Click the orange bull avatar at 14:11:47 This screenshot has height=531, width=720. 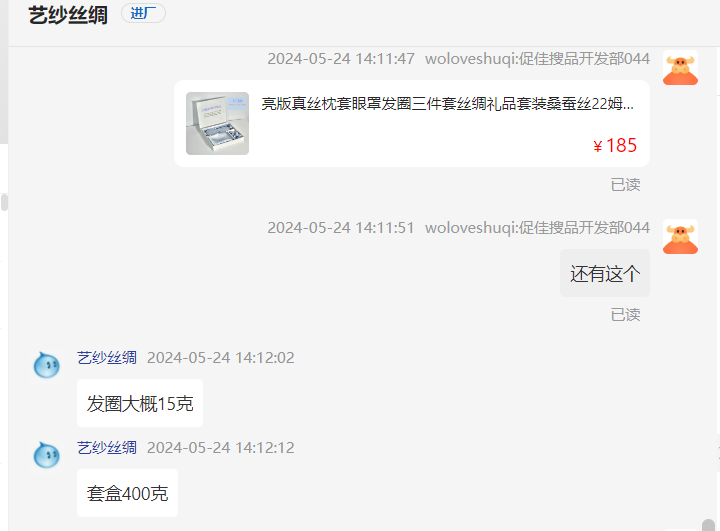click(x=680, y=68)
